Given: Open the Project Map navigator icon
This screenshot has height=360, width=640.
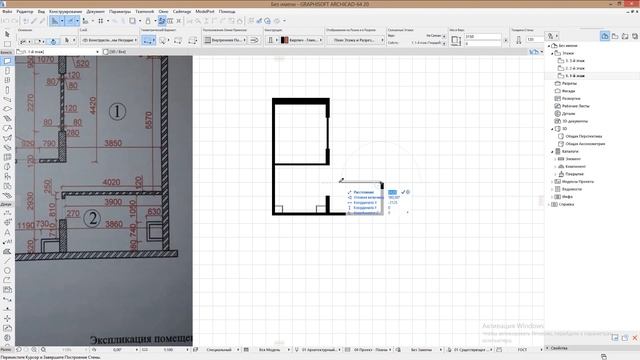Looking at the screenshot, I should point(605,36).
